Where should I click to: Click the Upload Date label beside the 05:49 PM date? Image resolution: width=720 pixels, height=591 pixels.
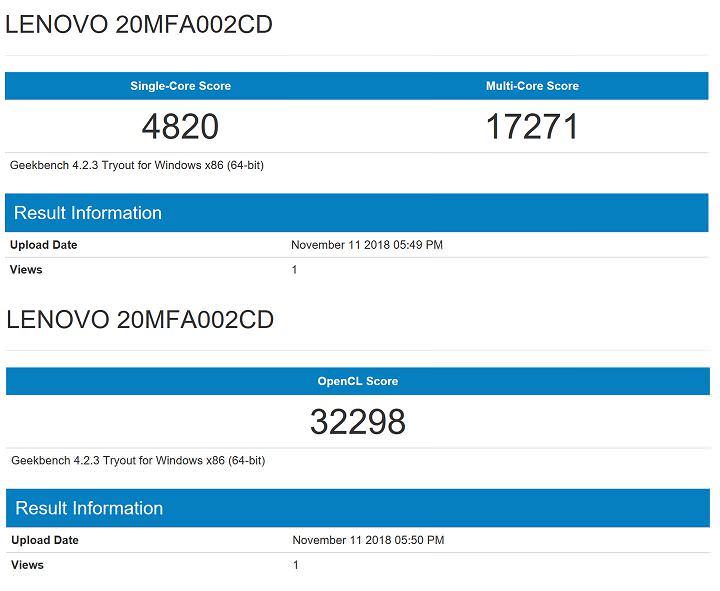coord(43,245)
